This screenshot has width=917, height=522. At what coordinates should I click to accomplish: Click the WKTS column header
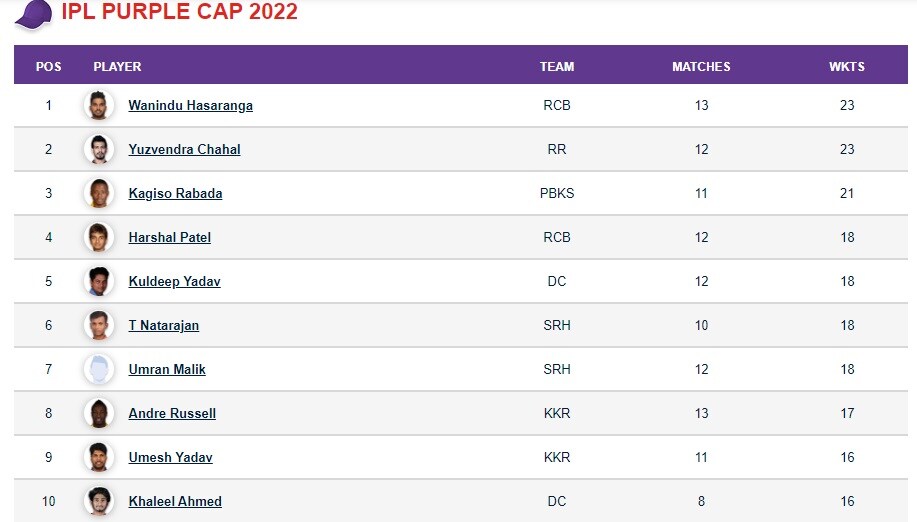tap(846, 67)
